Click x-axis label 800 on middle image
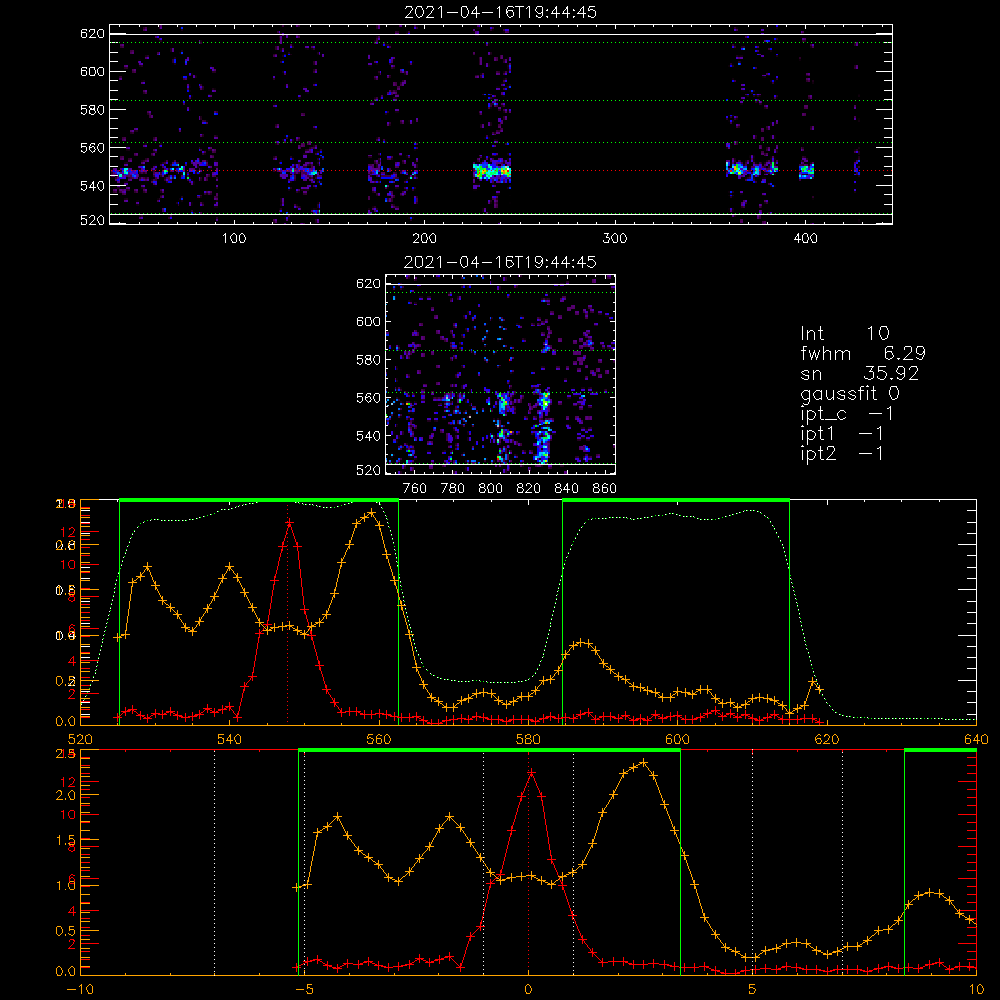This screenshot has height=1000, width=1000. (x=490, y=489)
